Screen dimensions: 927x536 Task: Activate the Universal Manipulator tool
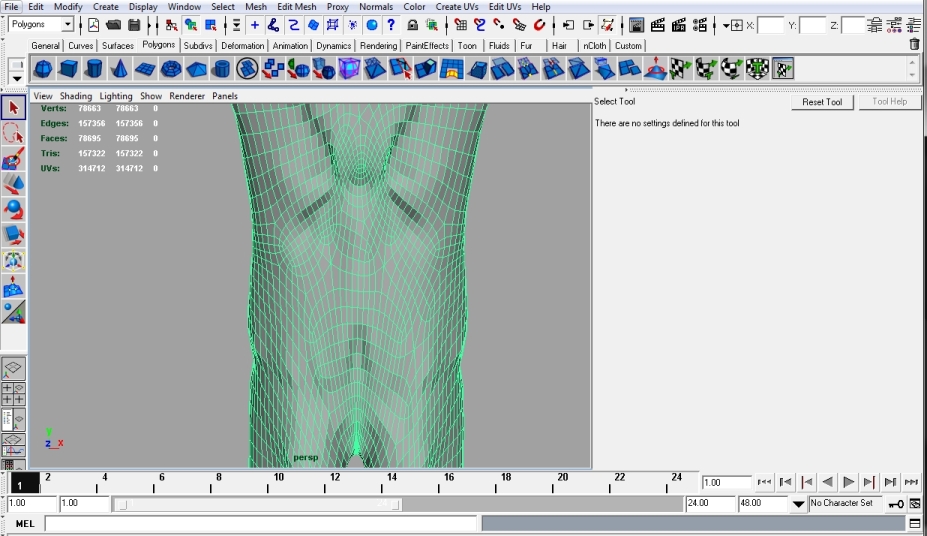point(14,261)
